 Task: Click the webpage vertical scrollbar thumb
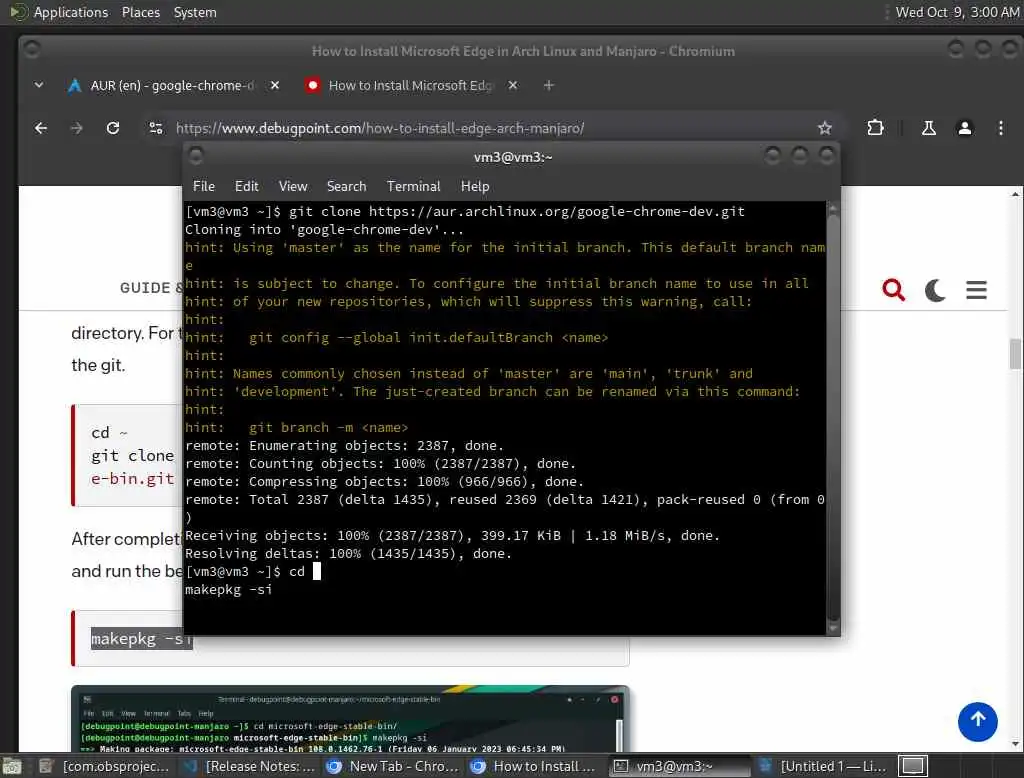[1015, 353]
